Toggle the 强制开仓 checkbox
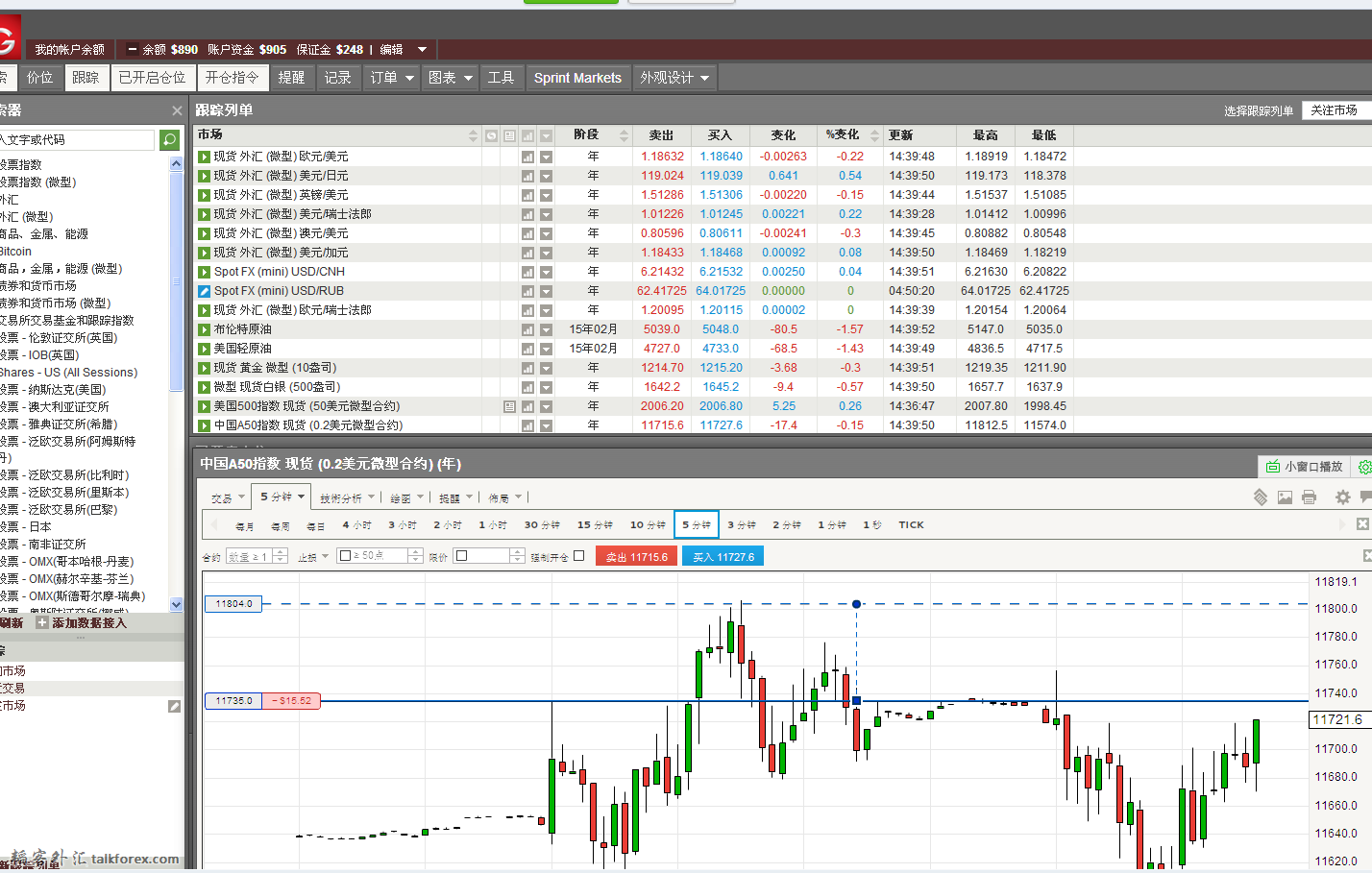Viewport: 1372px width, 873px height. coord(578,556)
